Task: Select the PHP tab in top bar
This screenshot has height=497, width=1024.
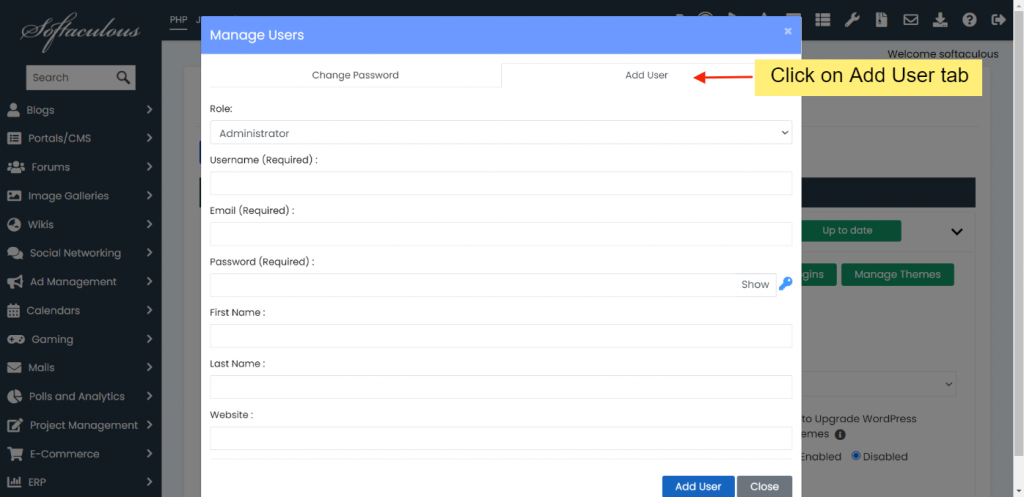Action: pyautogui.click(x=178, y=20)
